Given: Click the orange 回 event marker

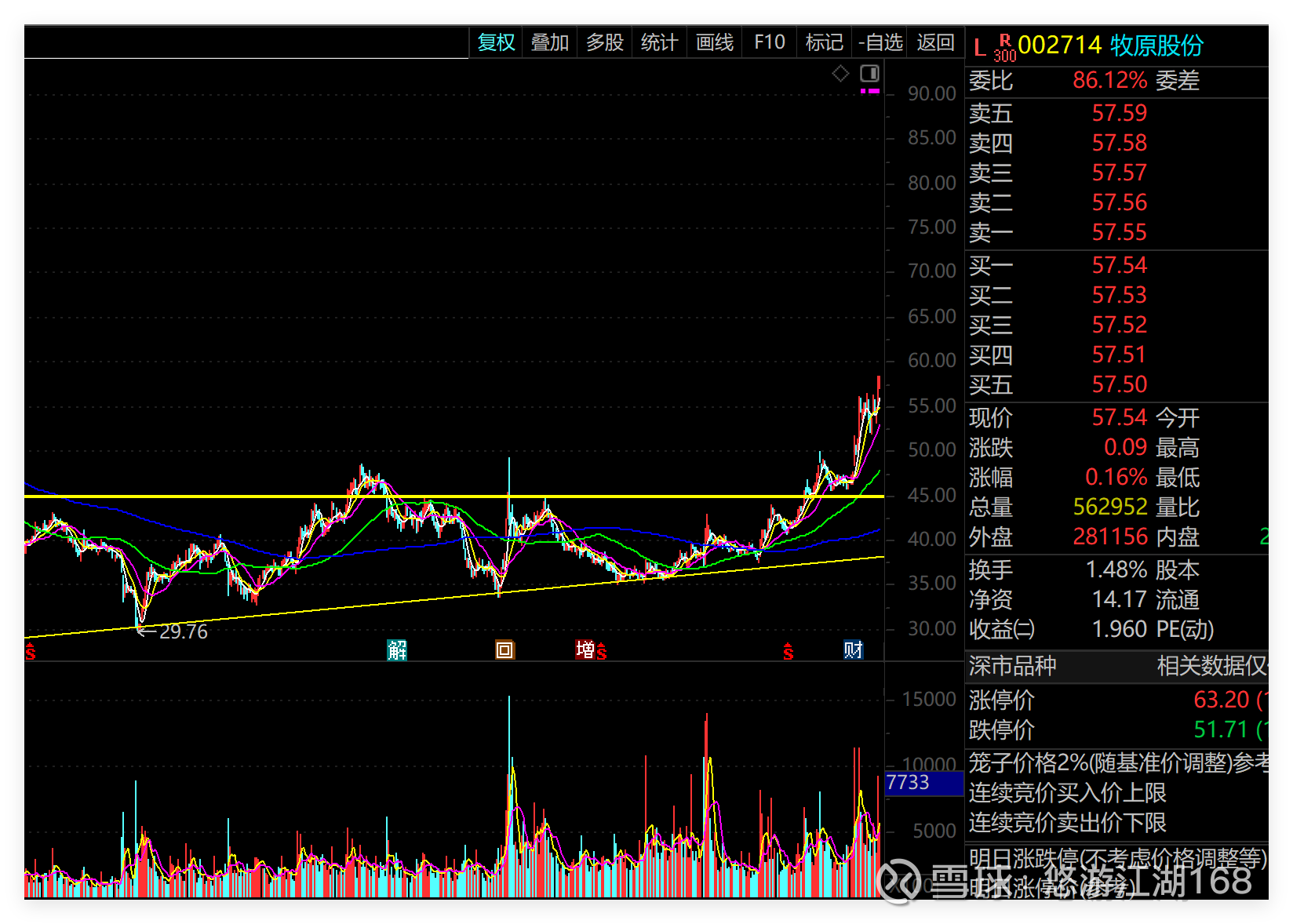Looking at the screenshot, I should (504, 649).
